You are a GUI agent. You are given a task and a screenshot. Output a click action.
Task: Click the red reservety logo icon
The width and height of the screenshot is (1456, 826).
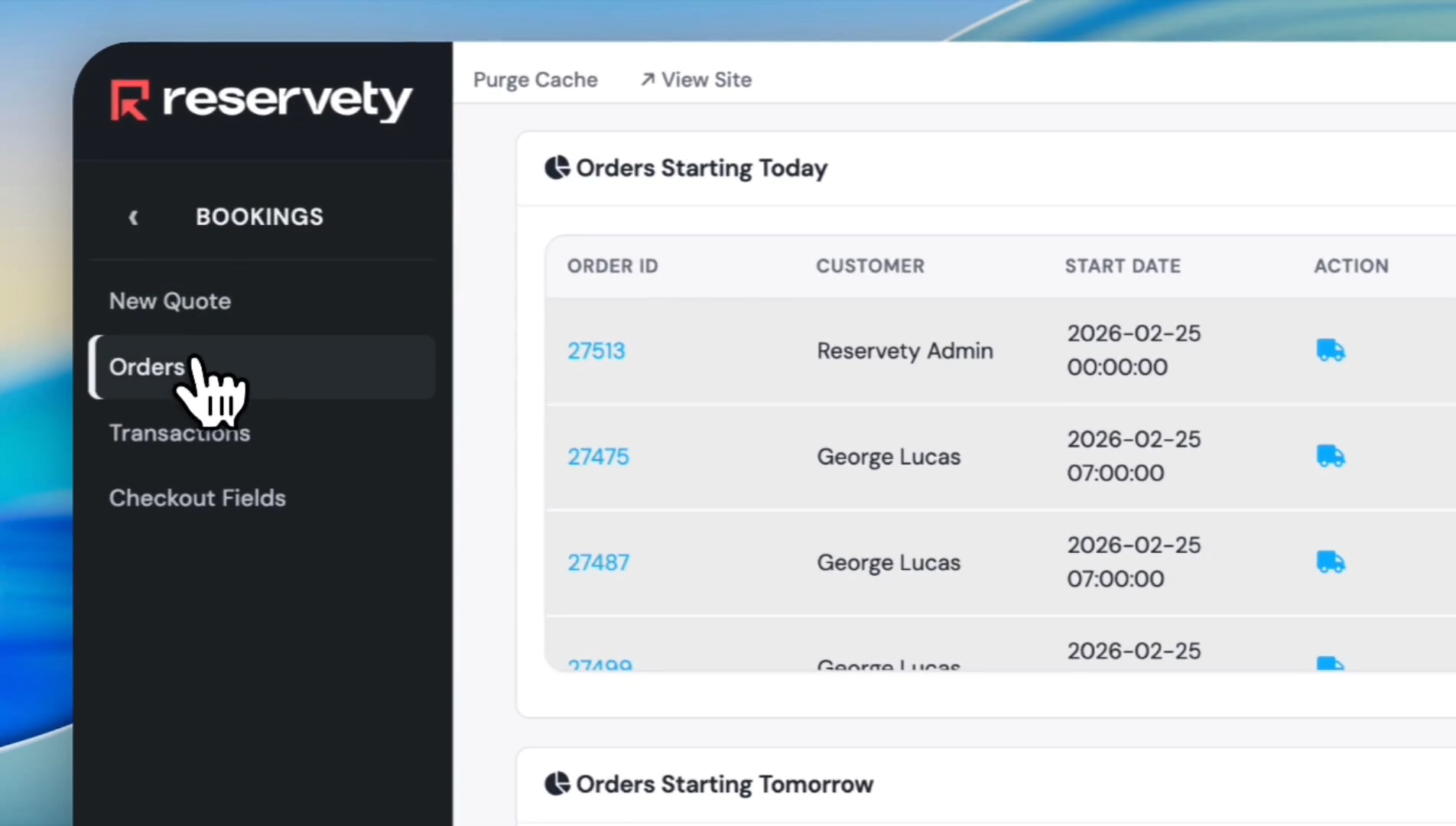coord(130,99)
